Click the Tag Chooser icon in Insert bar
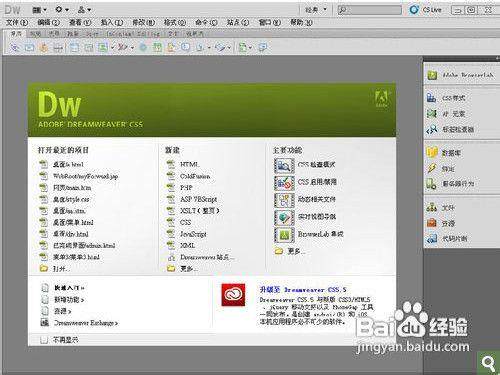Image resolution: width=500 pixels, height=375 pixels. coord(263,47)
